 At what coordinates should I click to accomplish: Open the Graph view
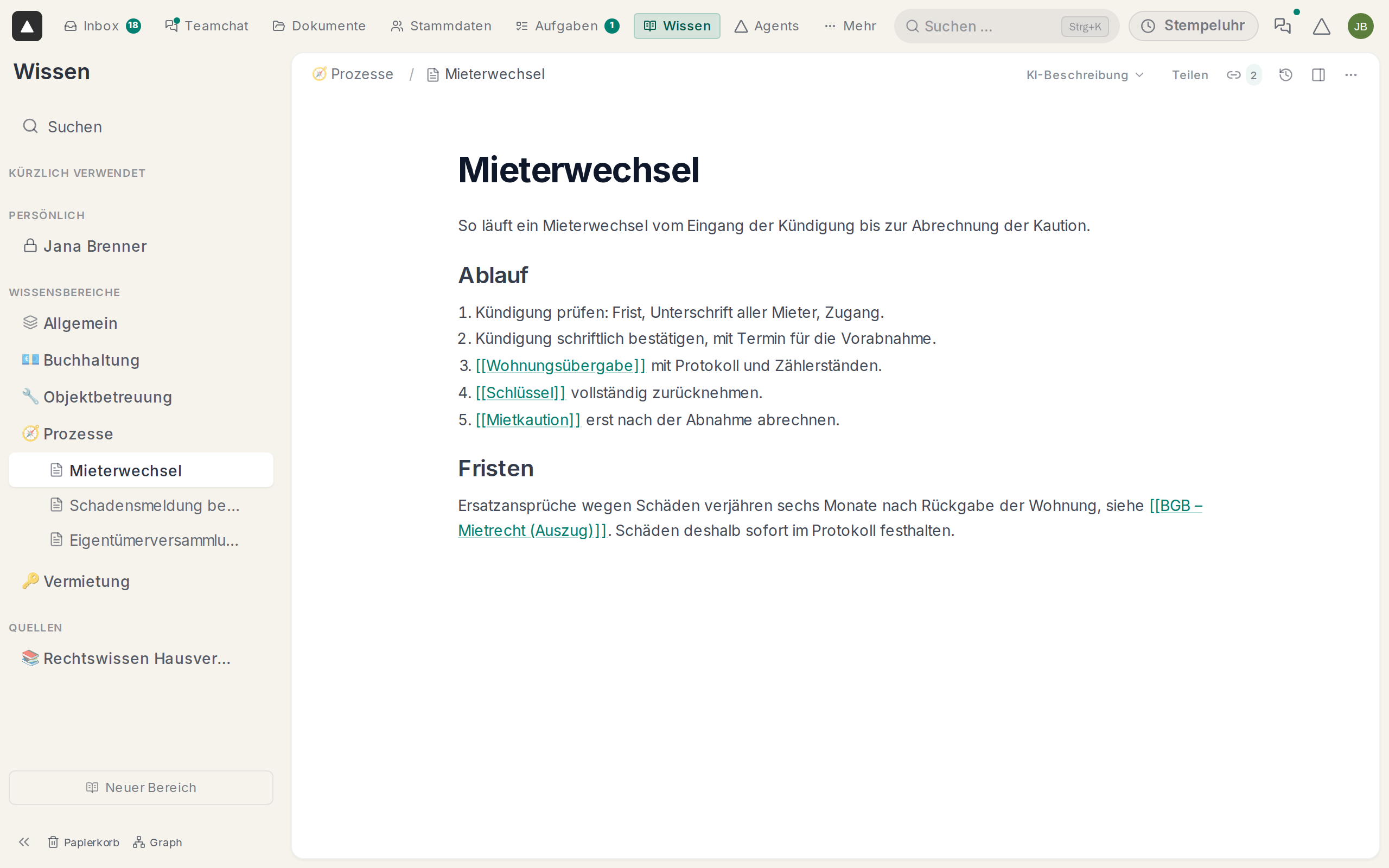(157, 842)
